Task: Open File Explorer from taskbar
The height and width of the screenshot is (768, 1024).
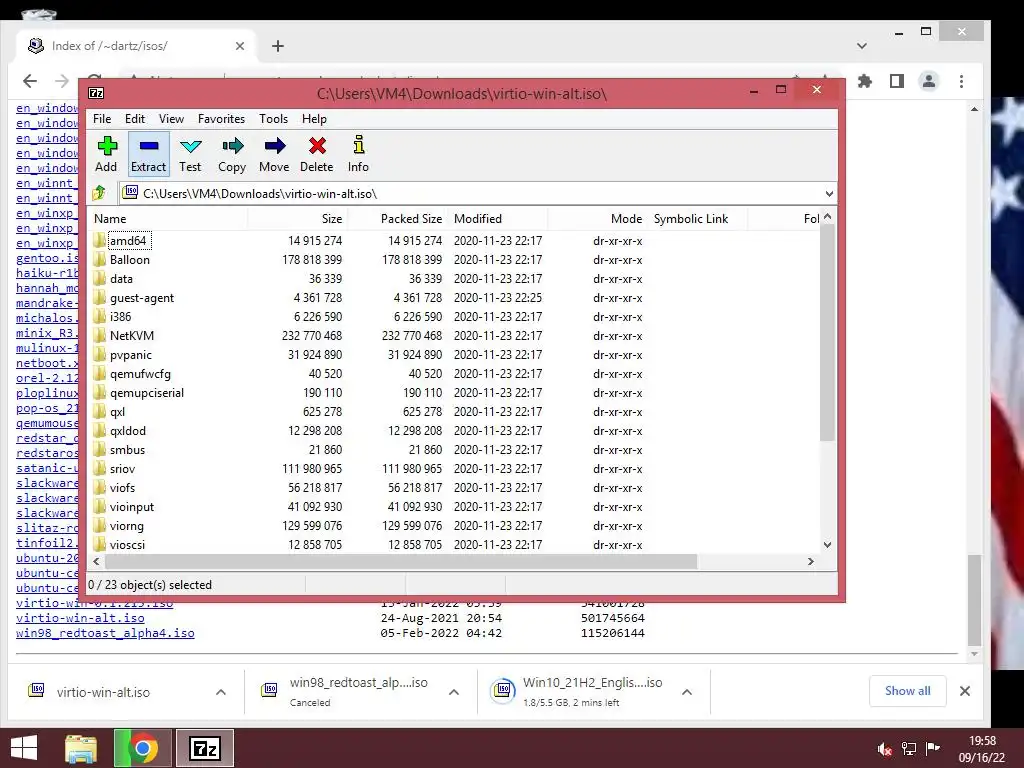Action: pyautogui.click(x=81, y=748)
